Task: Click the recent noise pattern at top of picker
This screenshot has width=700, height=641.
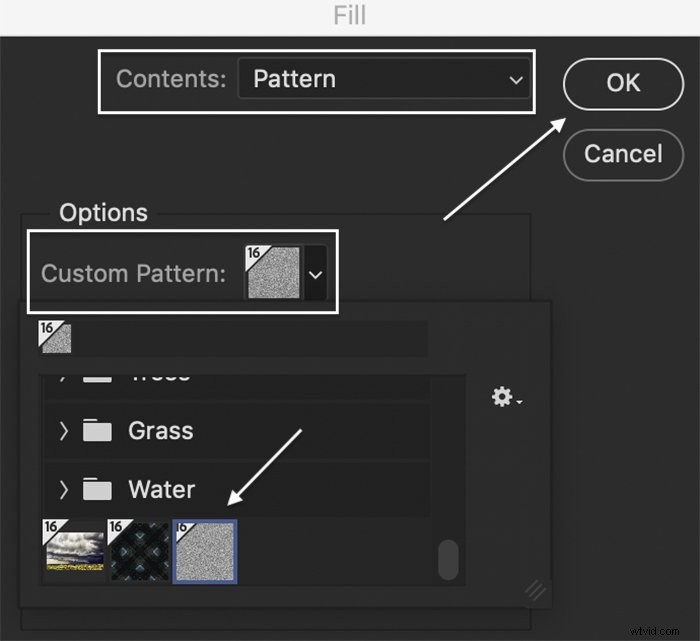Action: tap(54, 337)
